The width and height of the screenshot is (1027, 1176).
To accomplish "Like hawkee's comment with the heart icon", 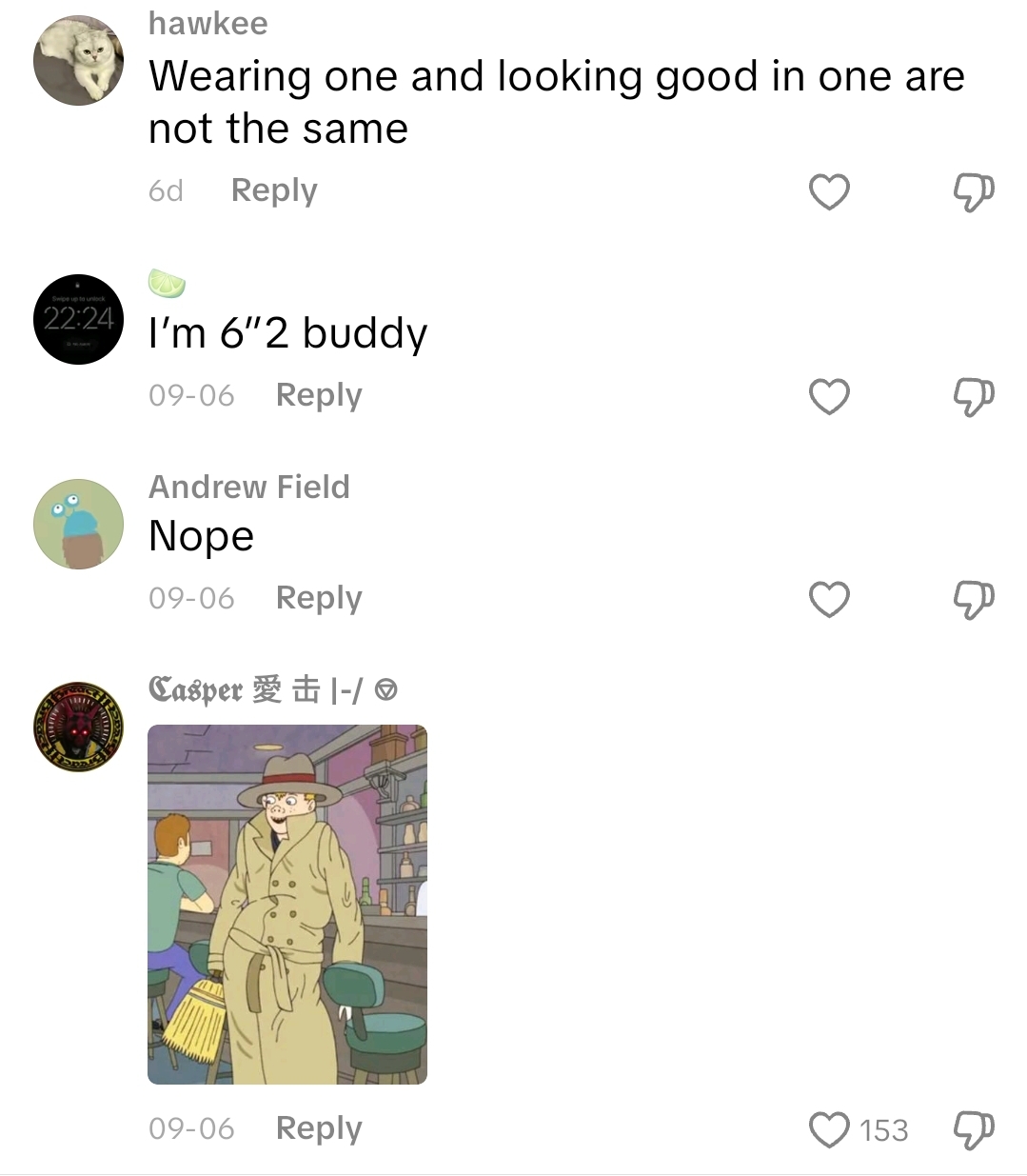I will tap(829, 192).
